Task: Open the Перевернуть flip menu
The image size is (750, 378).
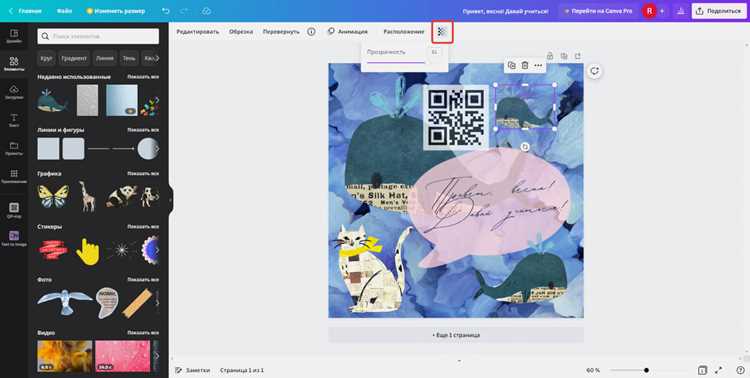Action: pos(281,32)
